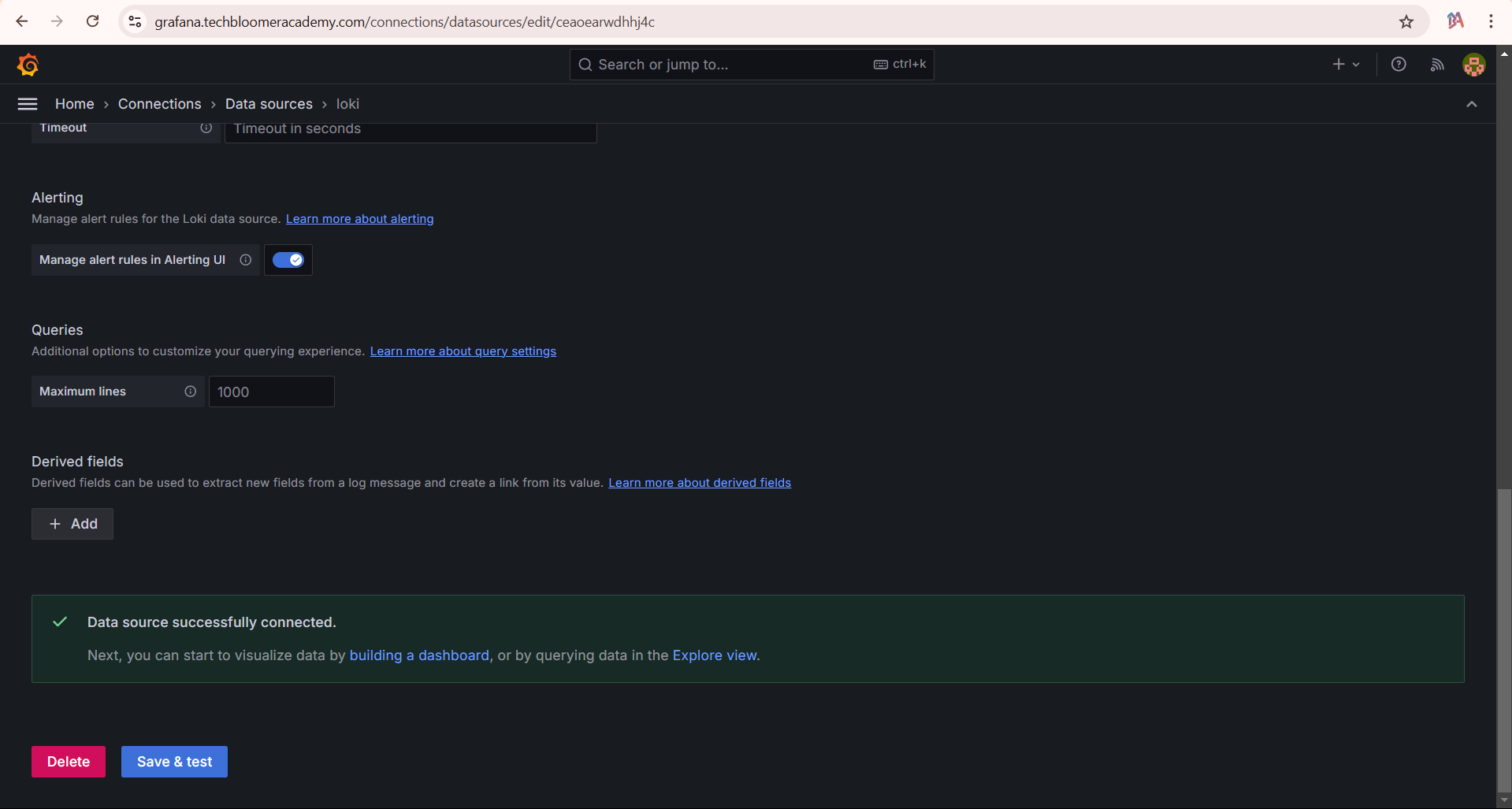Bookmark page with the star icon
1512x809 pixels.
point(1406,22)
